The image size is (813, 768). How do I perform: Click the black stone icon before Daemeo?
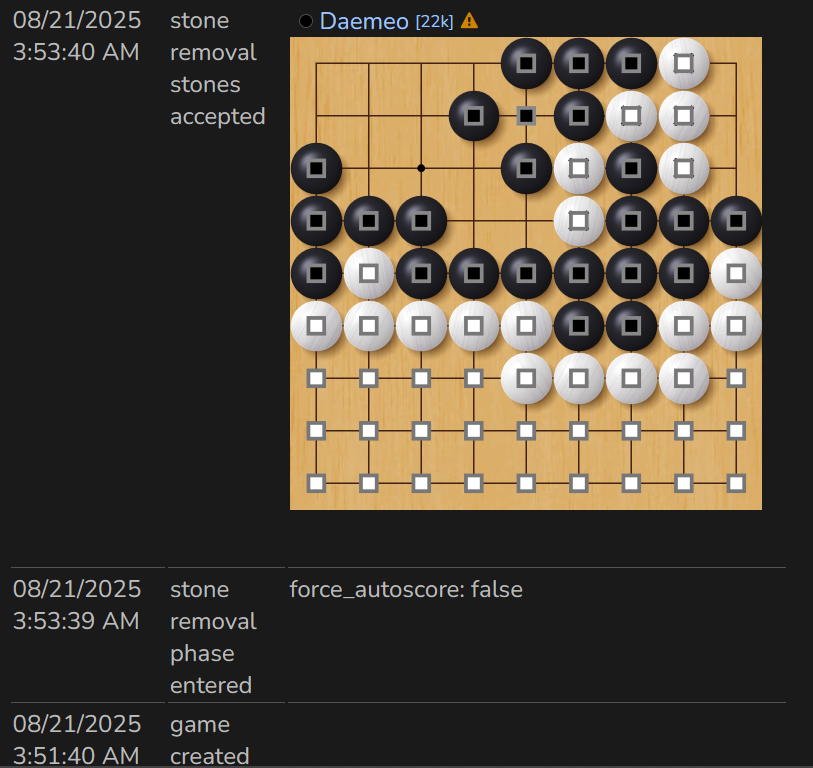click(306, 21)
